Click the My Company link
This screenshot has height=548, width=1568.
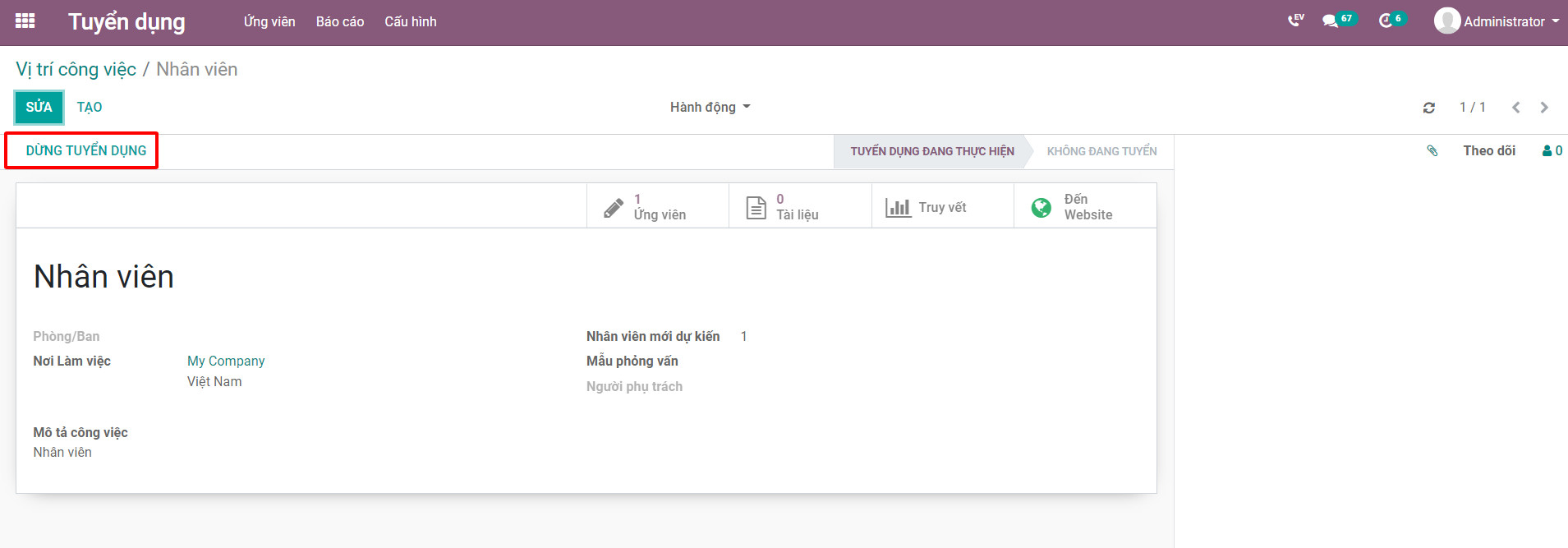click(226, 361)
